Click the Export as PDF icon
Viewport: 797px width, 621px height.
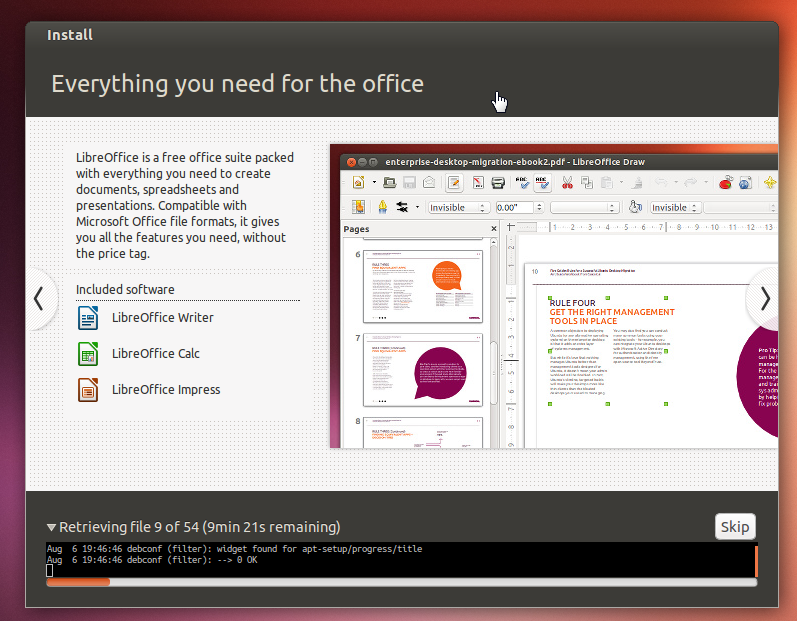click(x=478, y=182)
